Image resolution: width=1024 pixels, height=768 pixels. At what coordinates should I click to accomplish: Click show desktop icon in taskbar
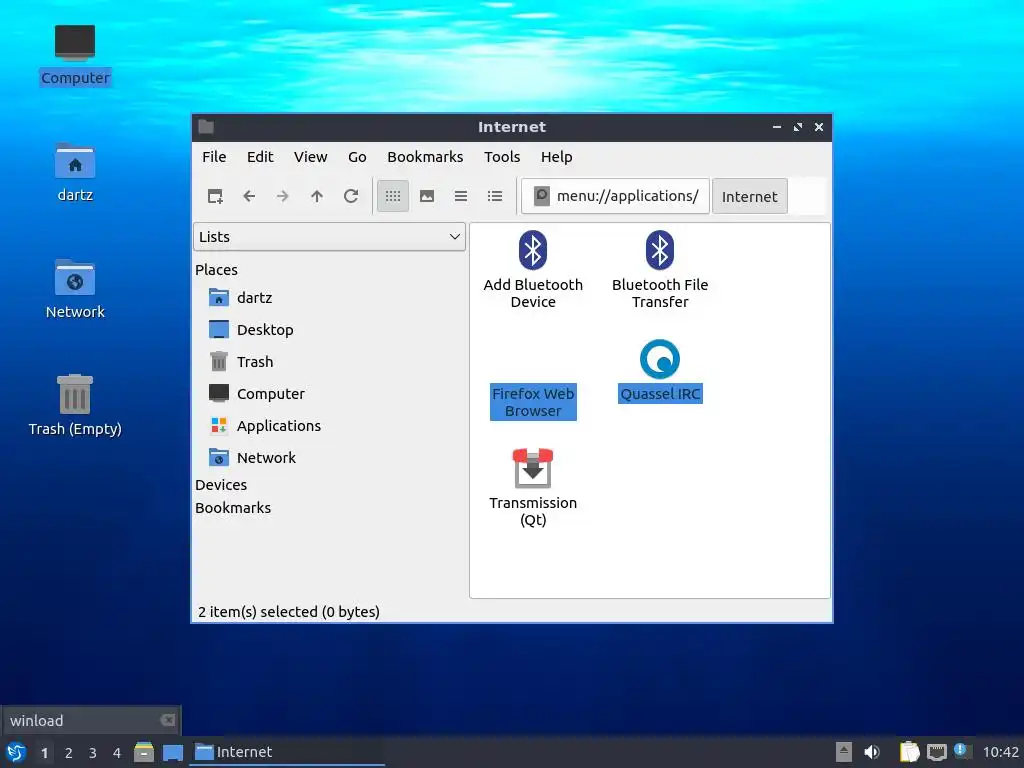tap(173, 752)
